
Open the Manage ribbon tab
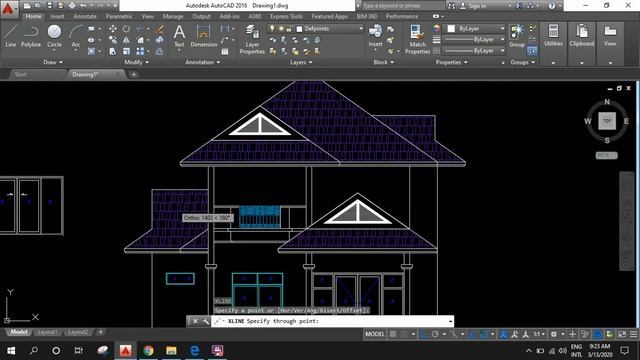point(173,16)
